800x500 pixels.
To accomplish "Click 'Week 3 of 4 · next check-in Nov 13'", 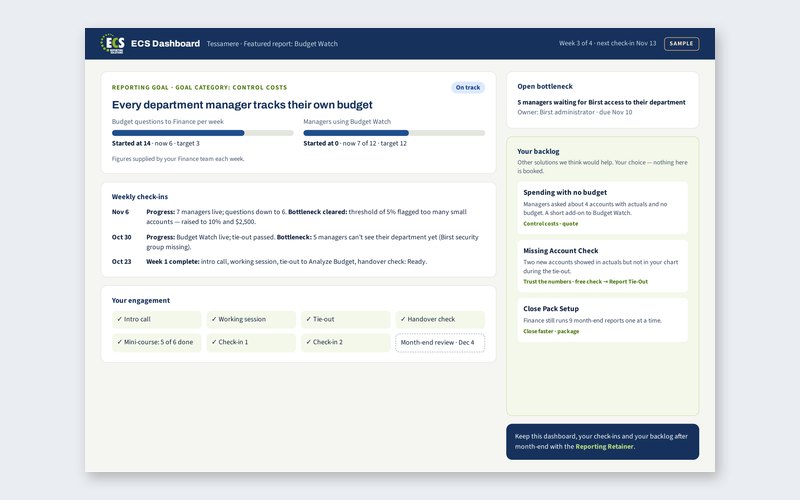I will coord(607,43).
